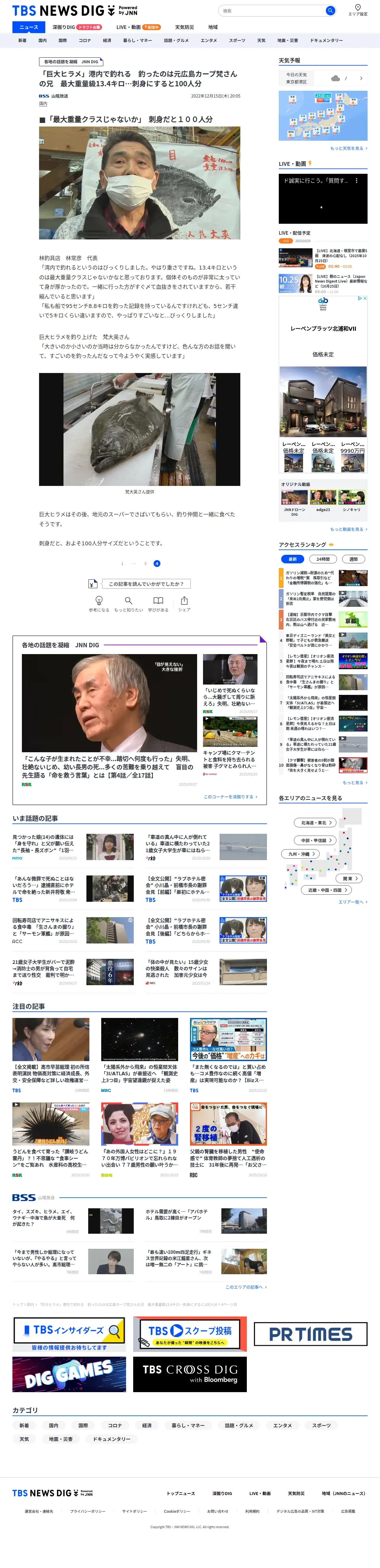
Task: Click このエリアの記事へ link
Action: [246, 1287]
